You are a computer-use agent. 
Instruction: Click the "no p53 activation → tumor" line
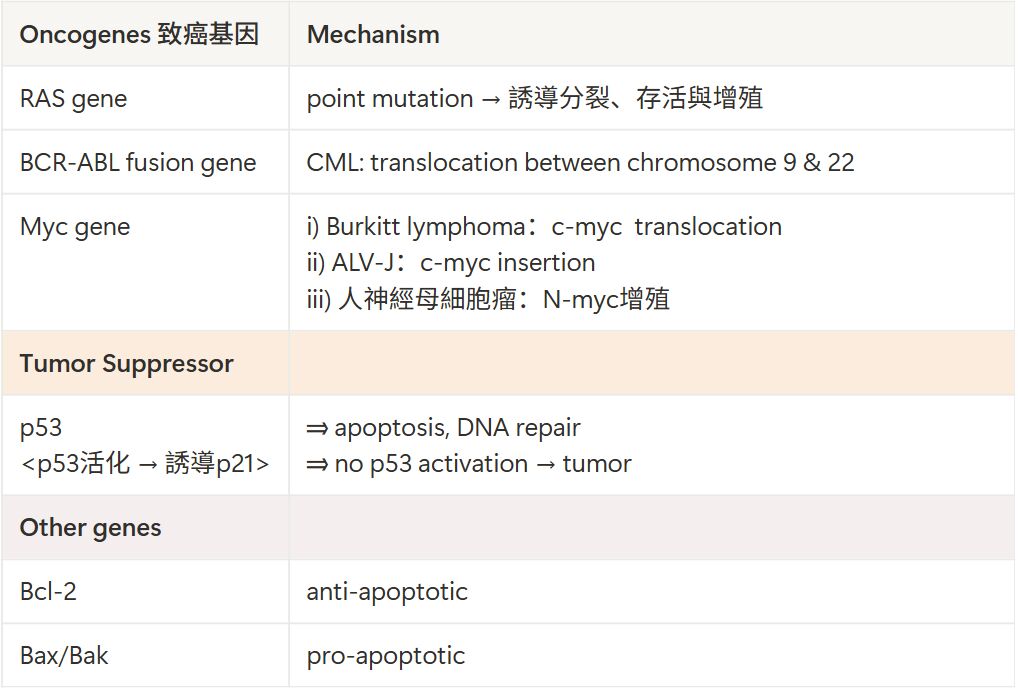[469, 464]
